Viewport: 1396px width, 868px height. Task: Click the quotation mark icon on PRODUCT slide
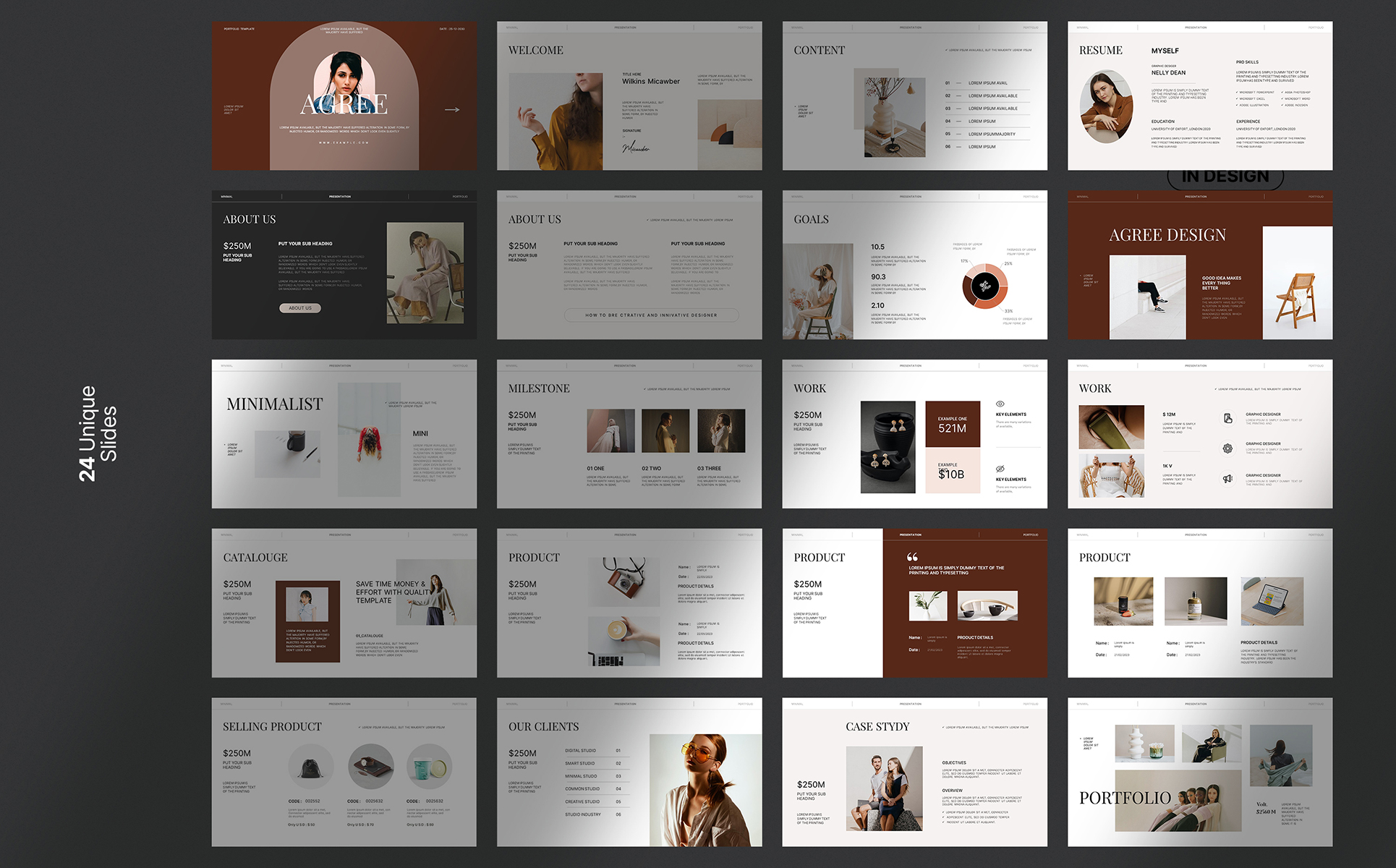click(x=912, y=557)
